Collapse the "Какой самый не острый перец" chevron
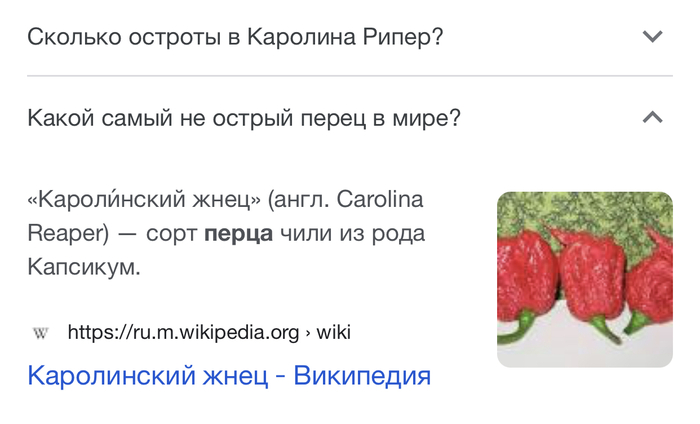Image resolution: width=700 pixels, height=424 pixels. 652,118
